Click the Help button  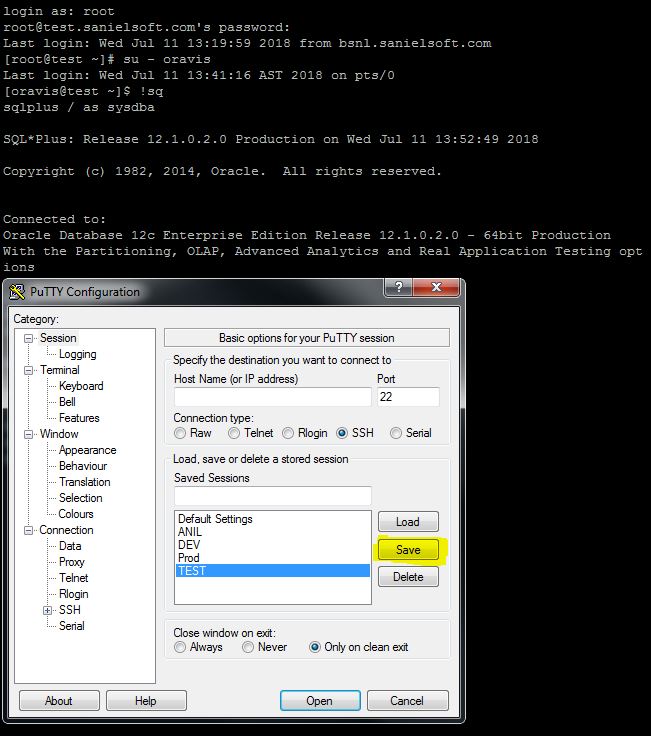click(146, 700)
